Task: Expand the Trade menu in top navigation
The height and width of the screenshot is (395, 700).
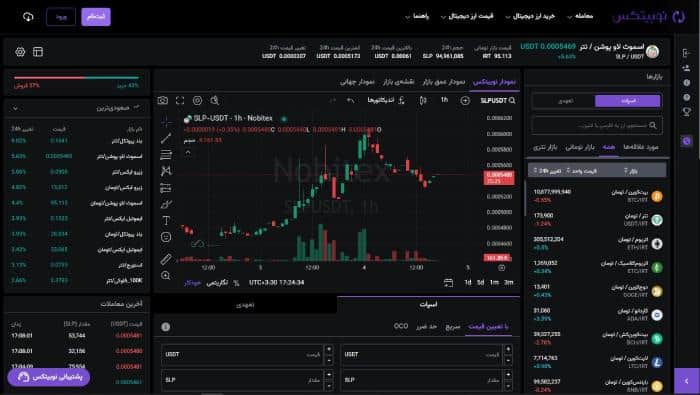Action: pyautogui.click(x=580, y=17)
